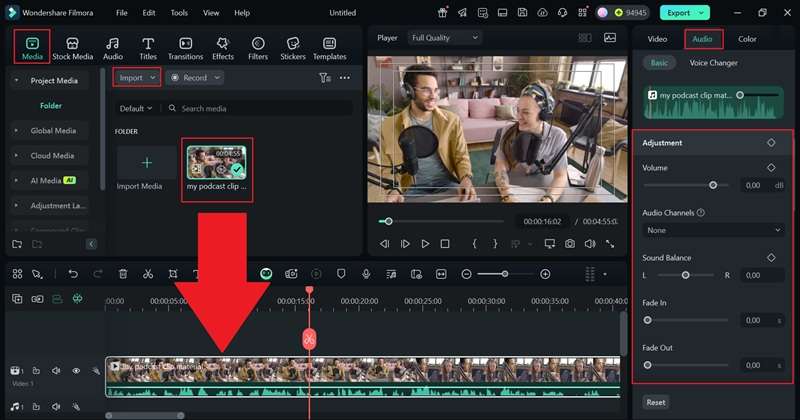
Task: Zoom out the timeline with minus icon
Action: 466,274
